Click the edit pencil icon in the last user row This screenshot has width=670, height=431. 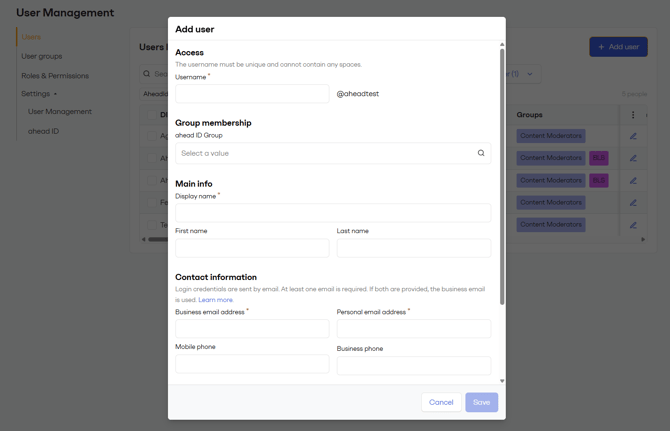click(x=633, y=225)
